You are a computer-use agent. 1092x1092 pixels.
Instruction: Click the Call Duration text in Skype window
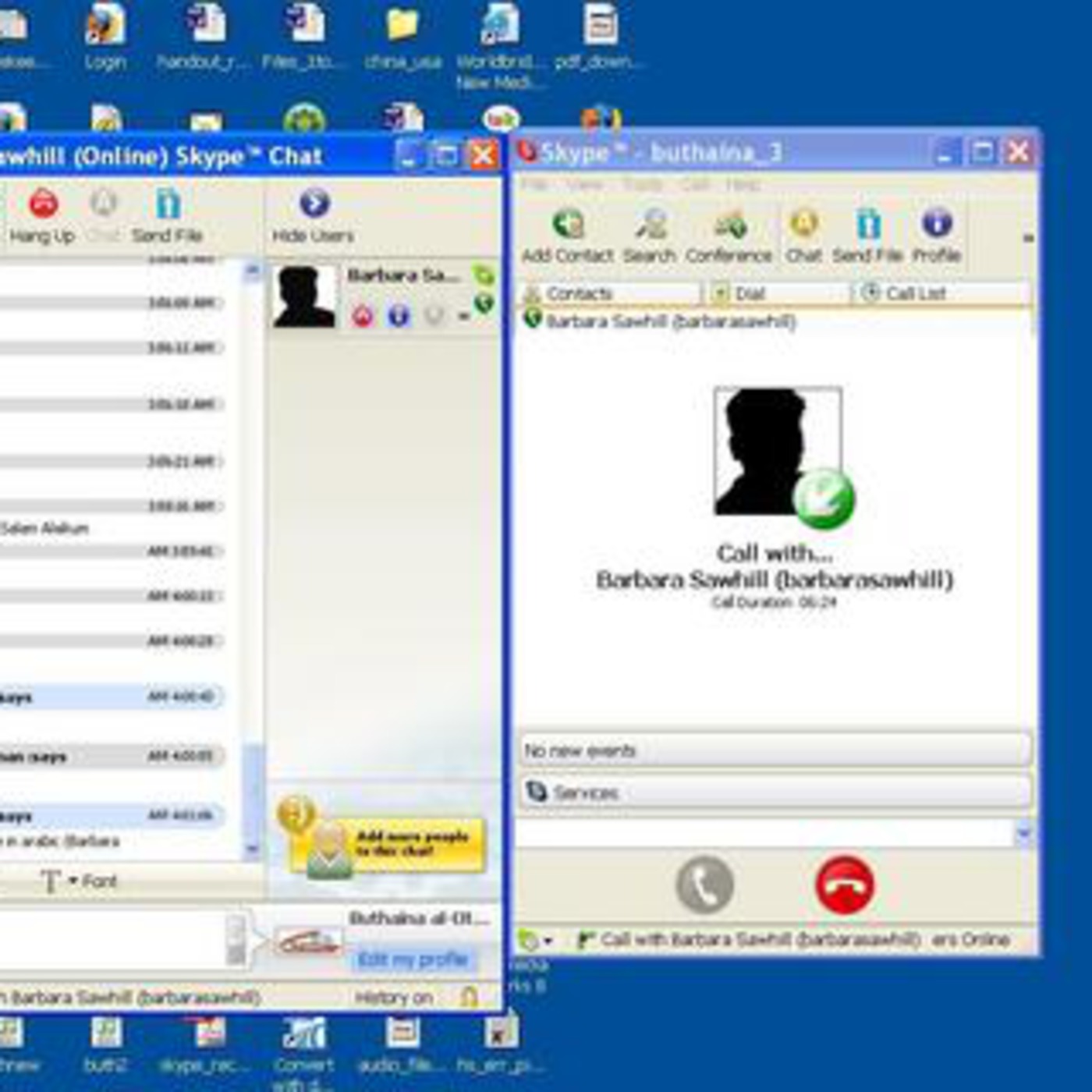[773, 602]
